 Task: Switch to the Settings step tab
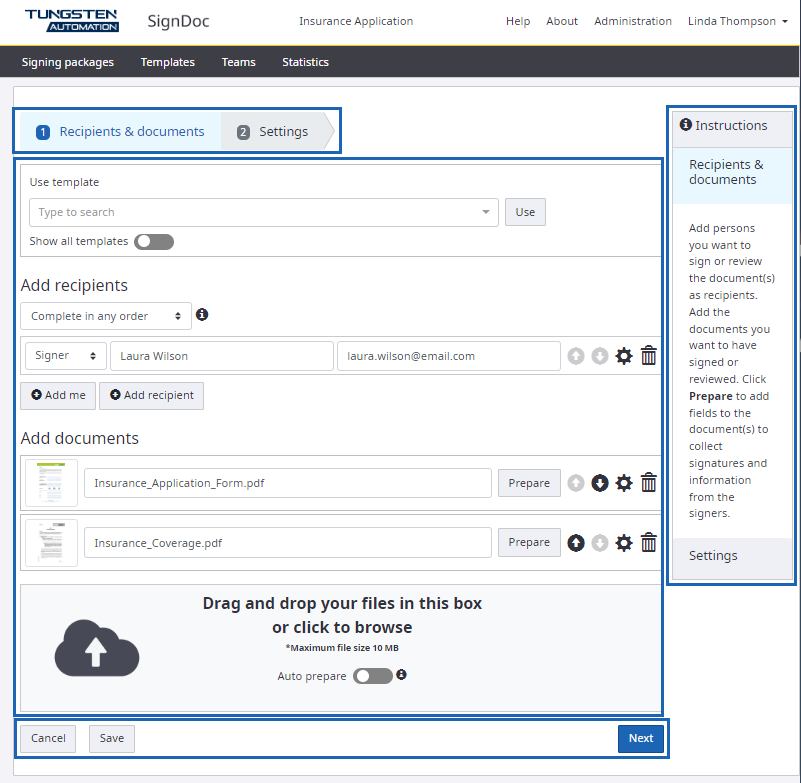tap(274, 132)
